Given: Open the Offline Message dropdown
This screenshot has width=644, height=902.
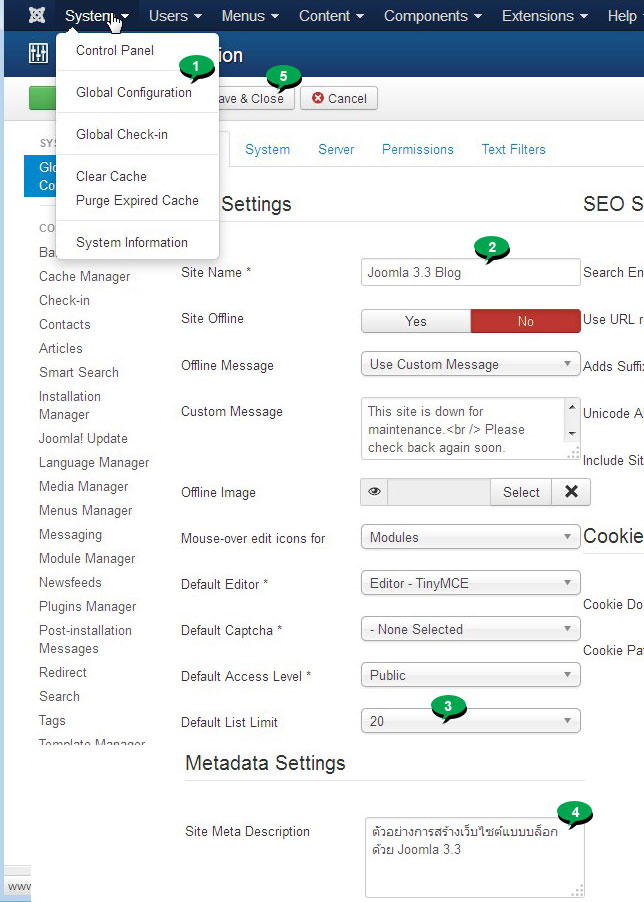Looking at the screenshot, I should [470, 364].
